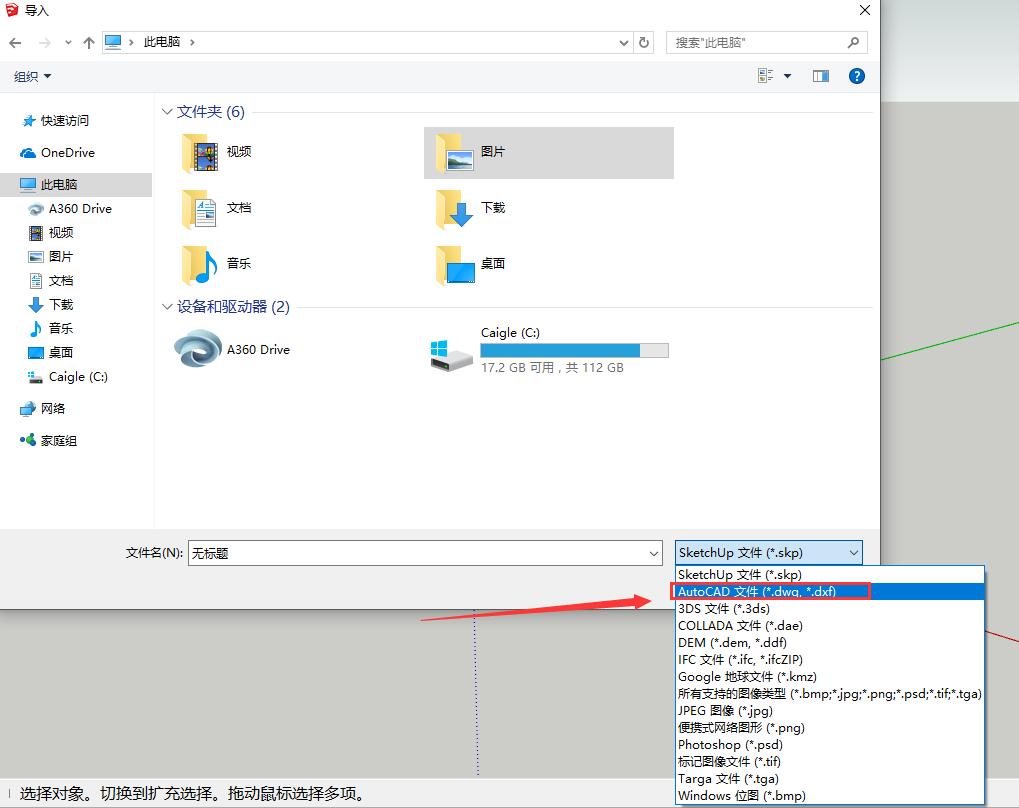Open 音乐 in the sidebar tree

[51, 328]
